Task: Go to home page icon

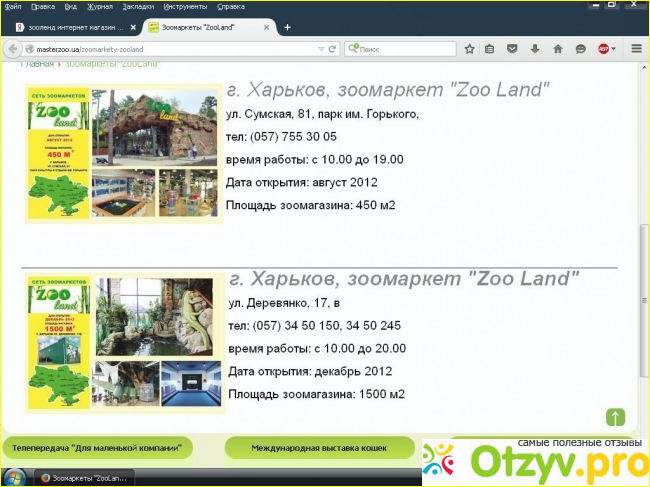Action: point(558,49)
